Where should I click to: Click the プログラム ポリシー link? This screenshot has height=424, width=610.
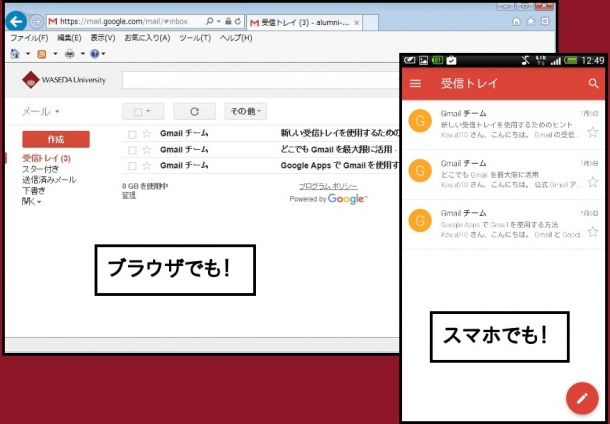[x=328, y=186]
